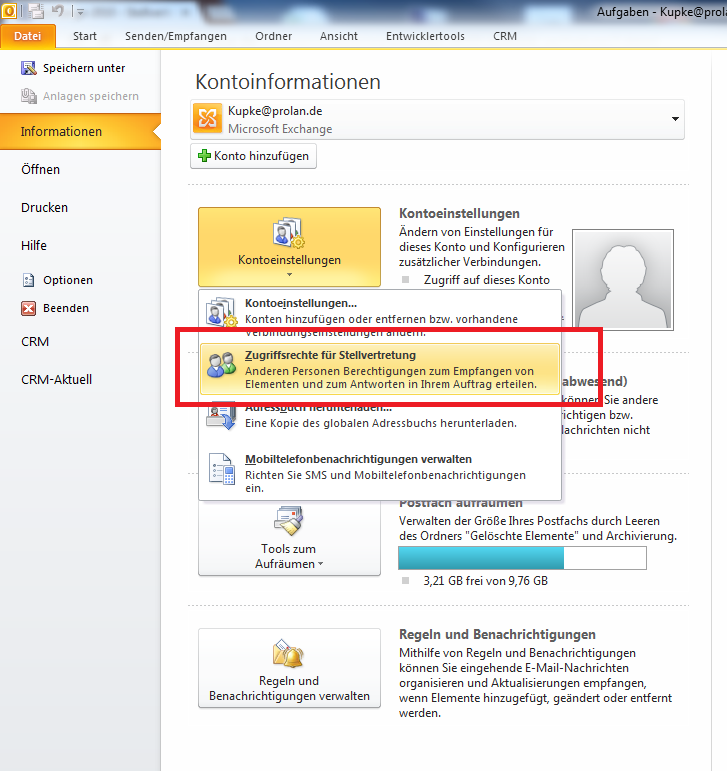Screen dimensions: 727x771
Task: Switch to the Senden/Empfangen ribbon tab
Action: [x=175, y=36]
